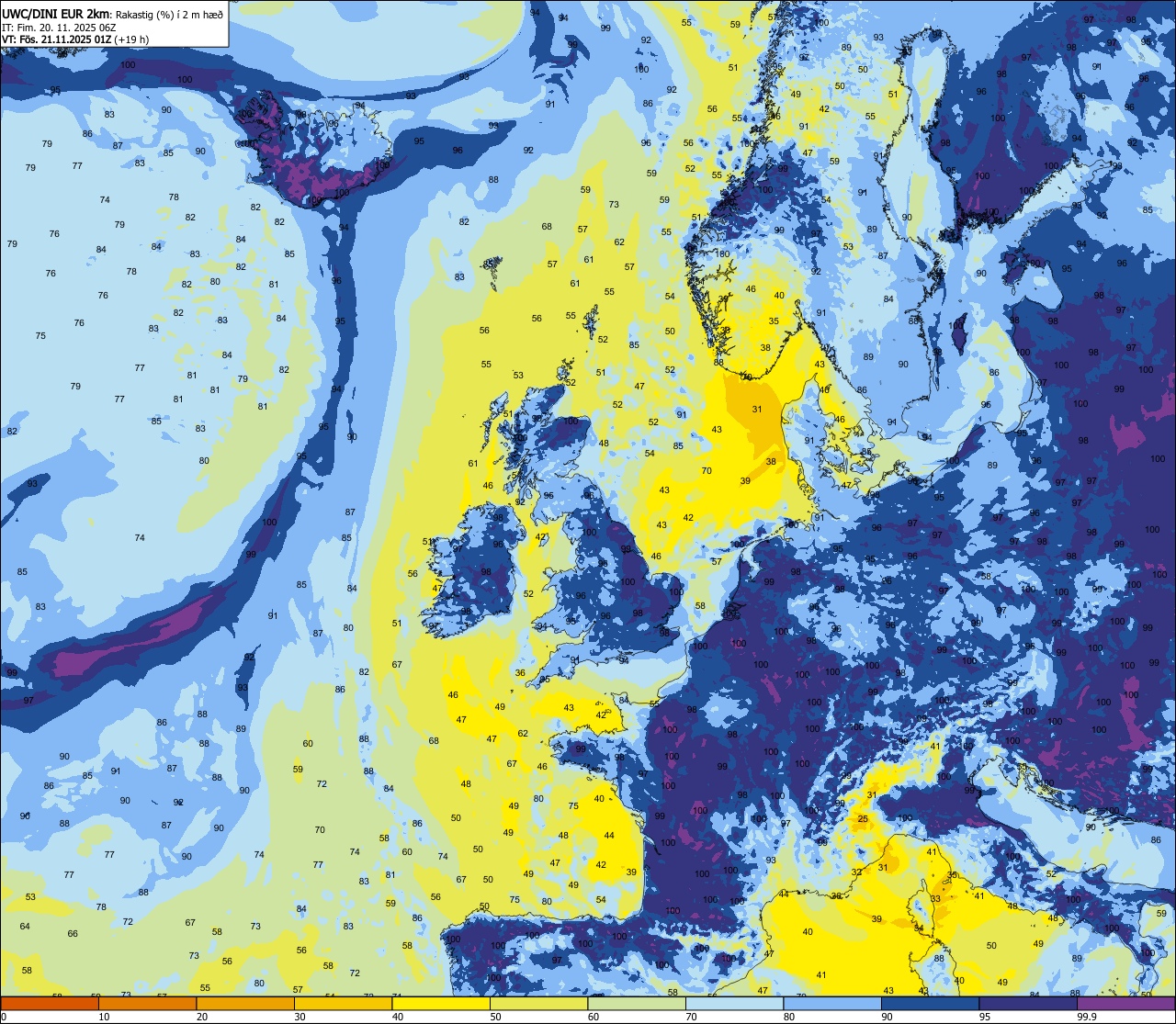Viewport: 1176px width, 1024px height.
Task: Click the legend tick label 95
Action: coord(985,1017)
